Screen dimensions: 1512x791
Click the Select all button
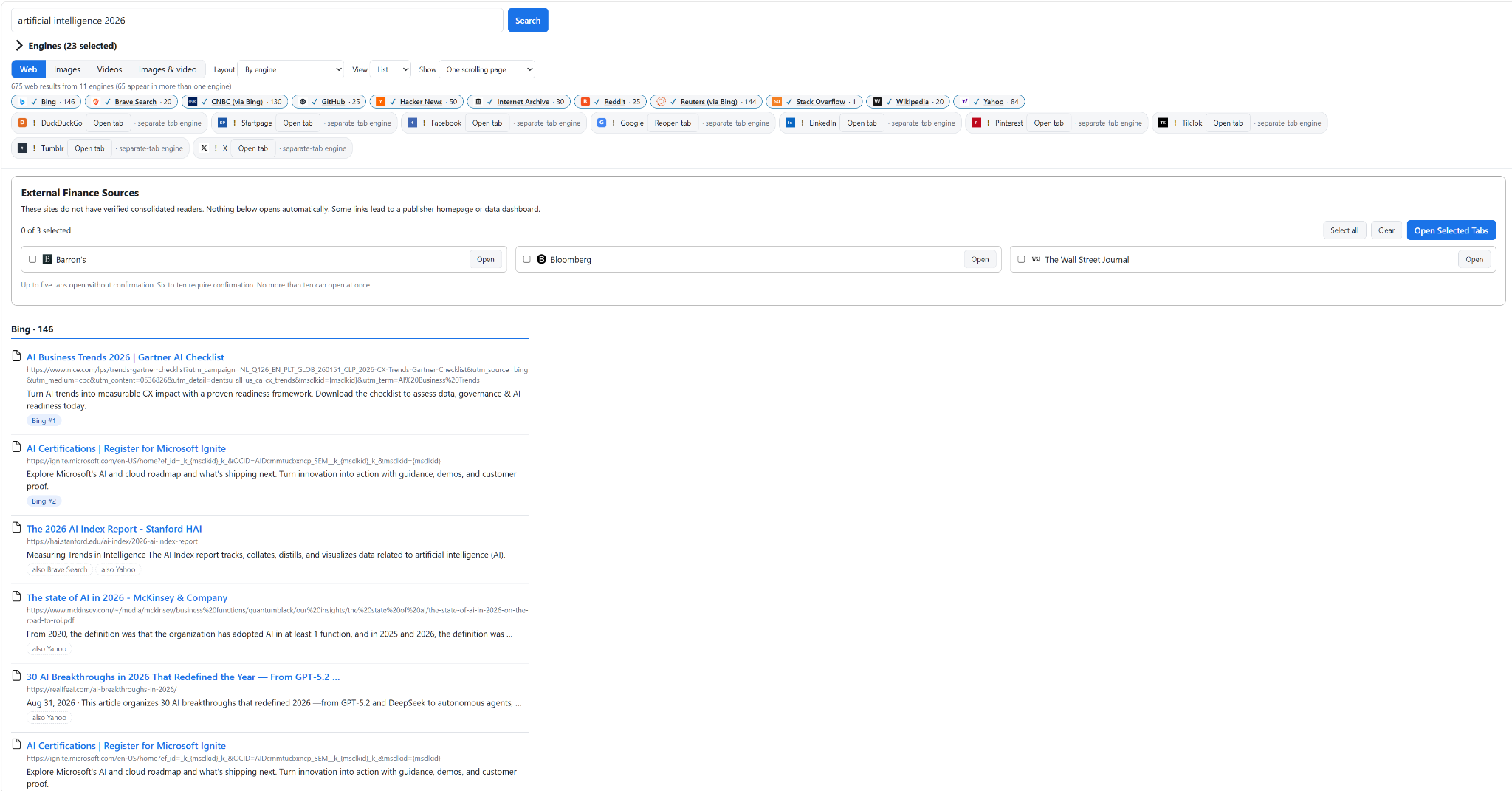[1344, 230]
